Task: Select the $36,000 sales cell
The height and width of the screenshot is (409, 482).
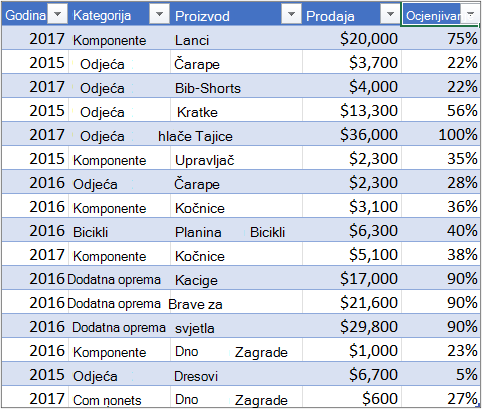Action: pos(352,134)
